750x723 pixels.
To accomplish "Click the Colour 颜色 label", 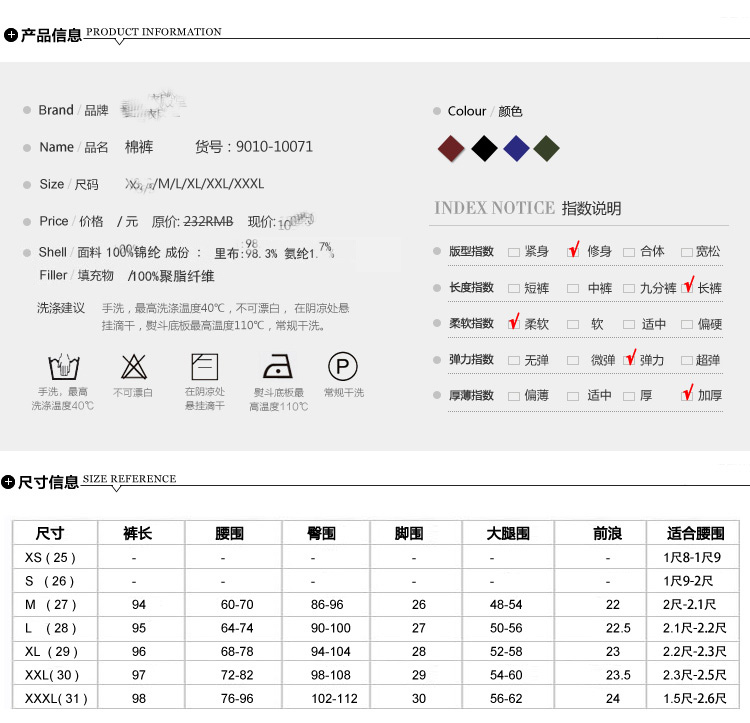I will click(x=485, y=111).
